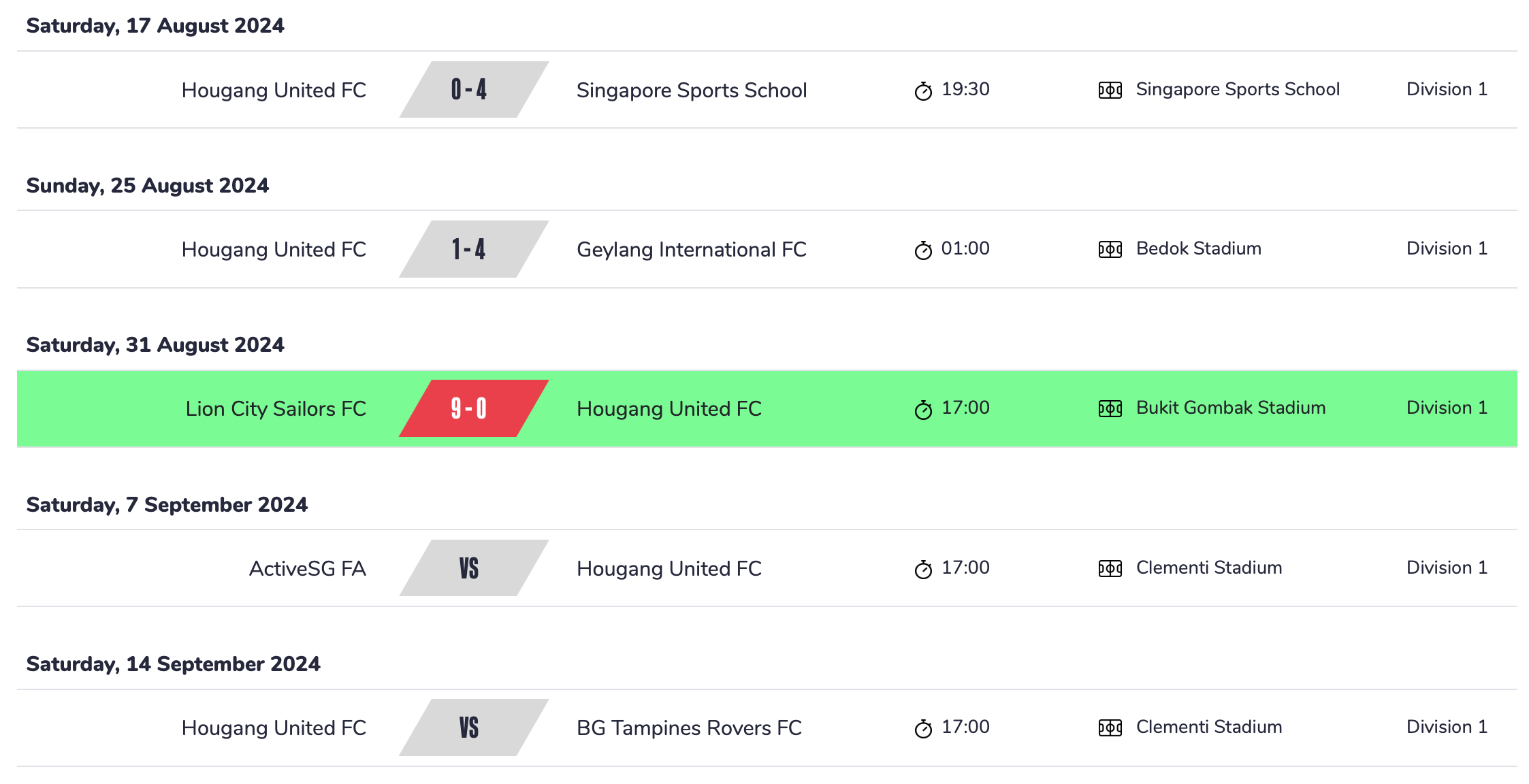Open the ActiveSG FA team link
The width and height of the screenshot is (1529, 784).
coord(307,568)
